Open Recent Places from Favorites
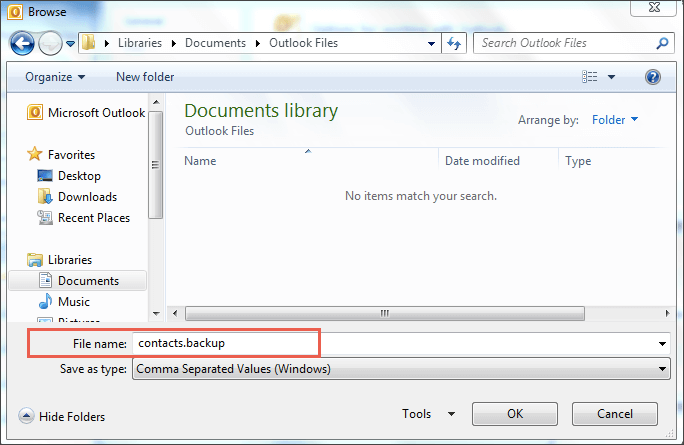Viewport: 684px width, 445px height. pyautogui.click(x=83, y=218)
